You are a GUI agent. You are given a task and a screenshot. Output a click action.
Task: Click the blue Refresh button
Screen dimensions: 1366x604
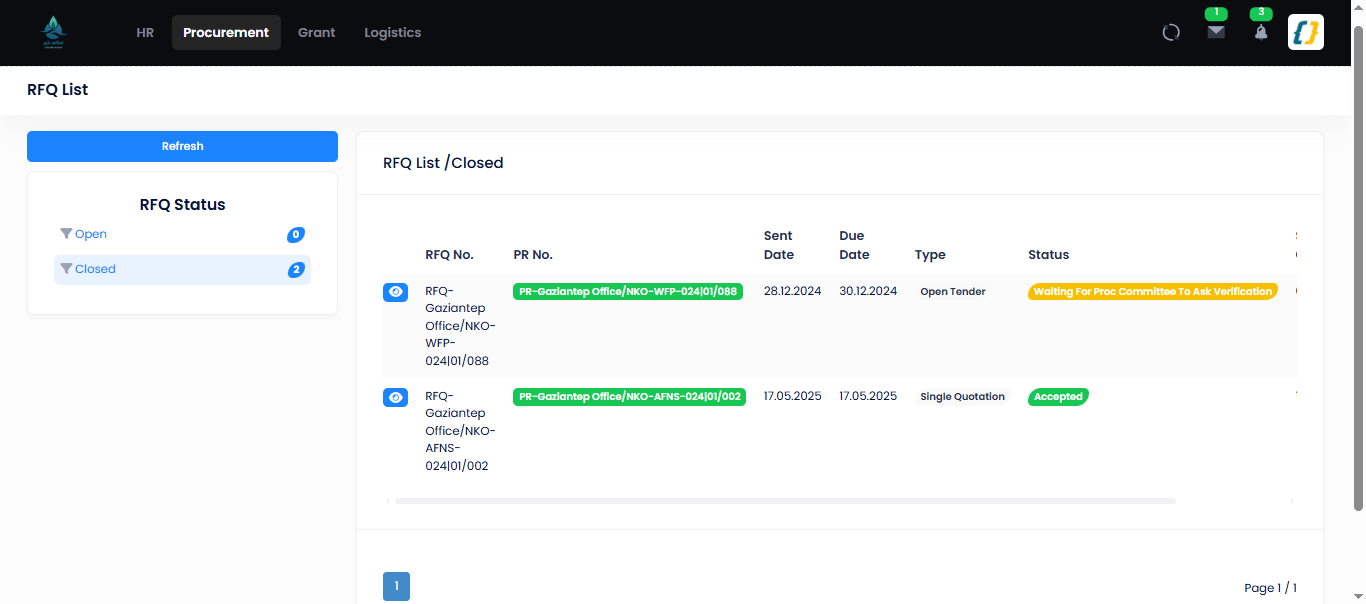point(182,146)
